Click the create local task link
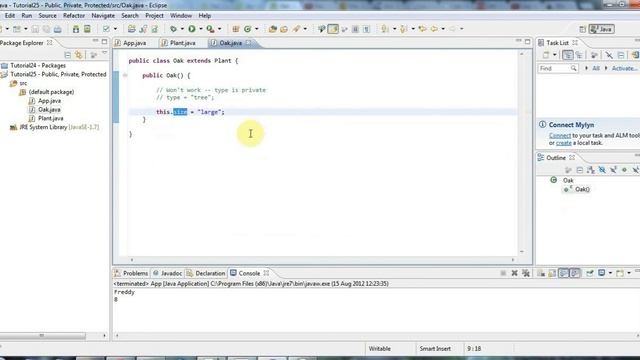 (x=564, y=143)
